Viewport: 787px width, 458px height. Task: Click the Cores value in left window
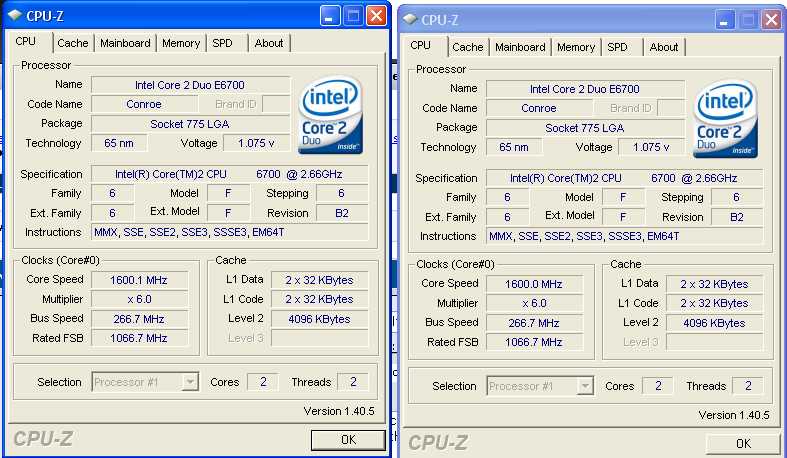click(264, 382)
